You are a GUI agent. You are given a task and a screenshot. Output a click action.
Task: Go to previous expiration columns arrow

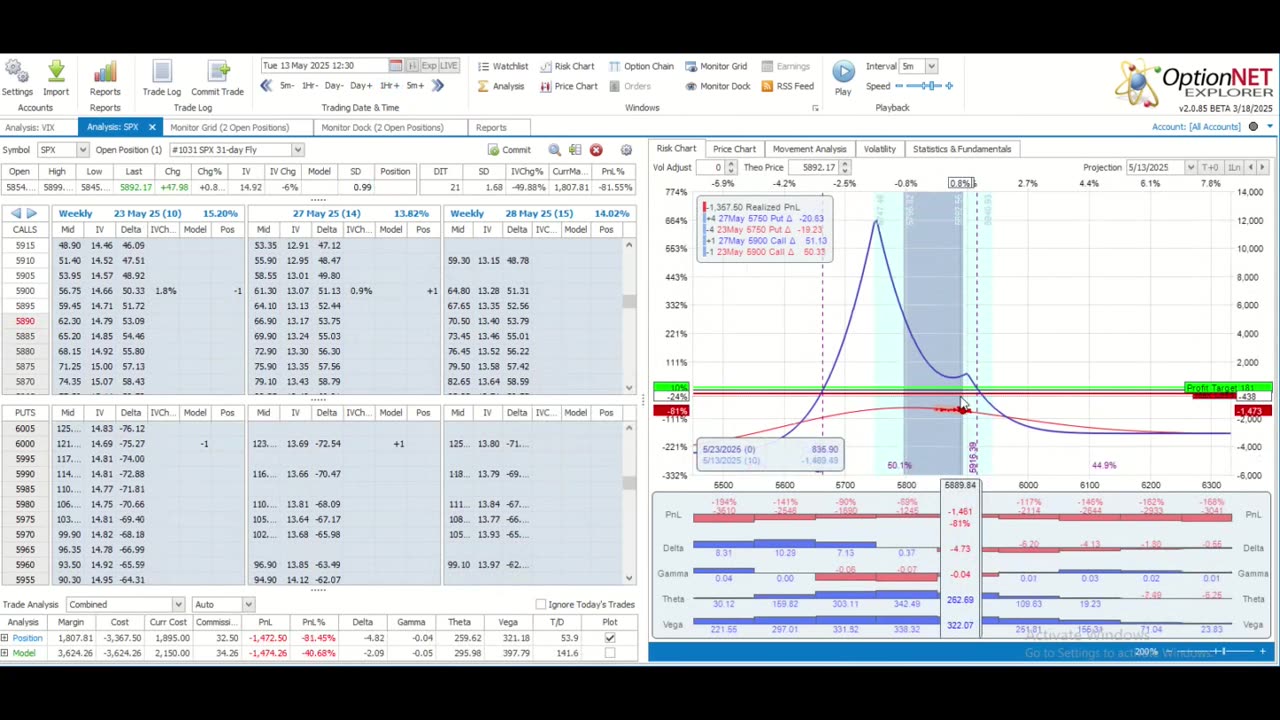16,214
